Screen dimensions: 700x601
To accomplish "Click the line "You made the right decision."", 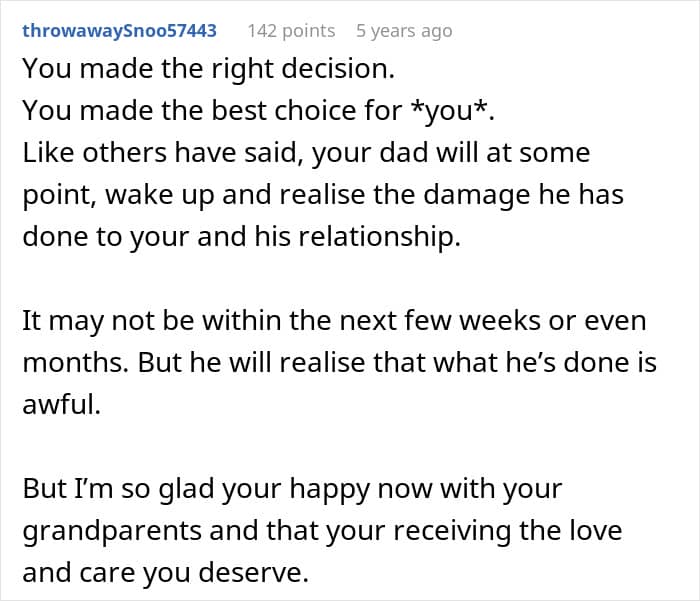I will tap(209, 69).
